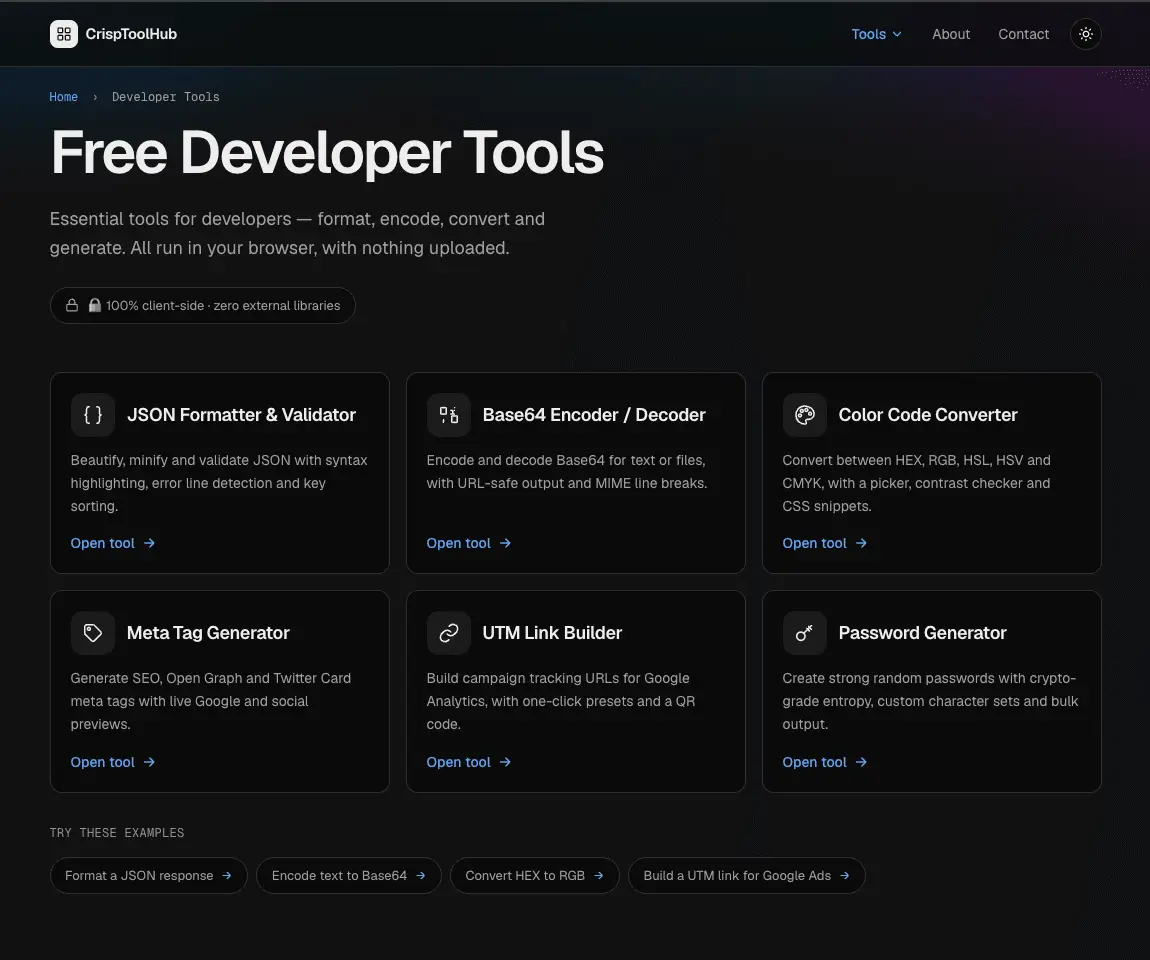The width and height of the screenshot is (1150, 960).
Task: Click Open tool under the Base64 Encoder card
Action: click(x=469, y=543)
